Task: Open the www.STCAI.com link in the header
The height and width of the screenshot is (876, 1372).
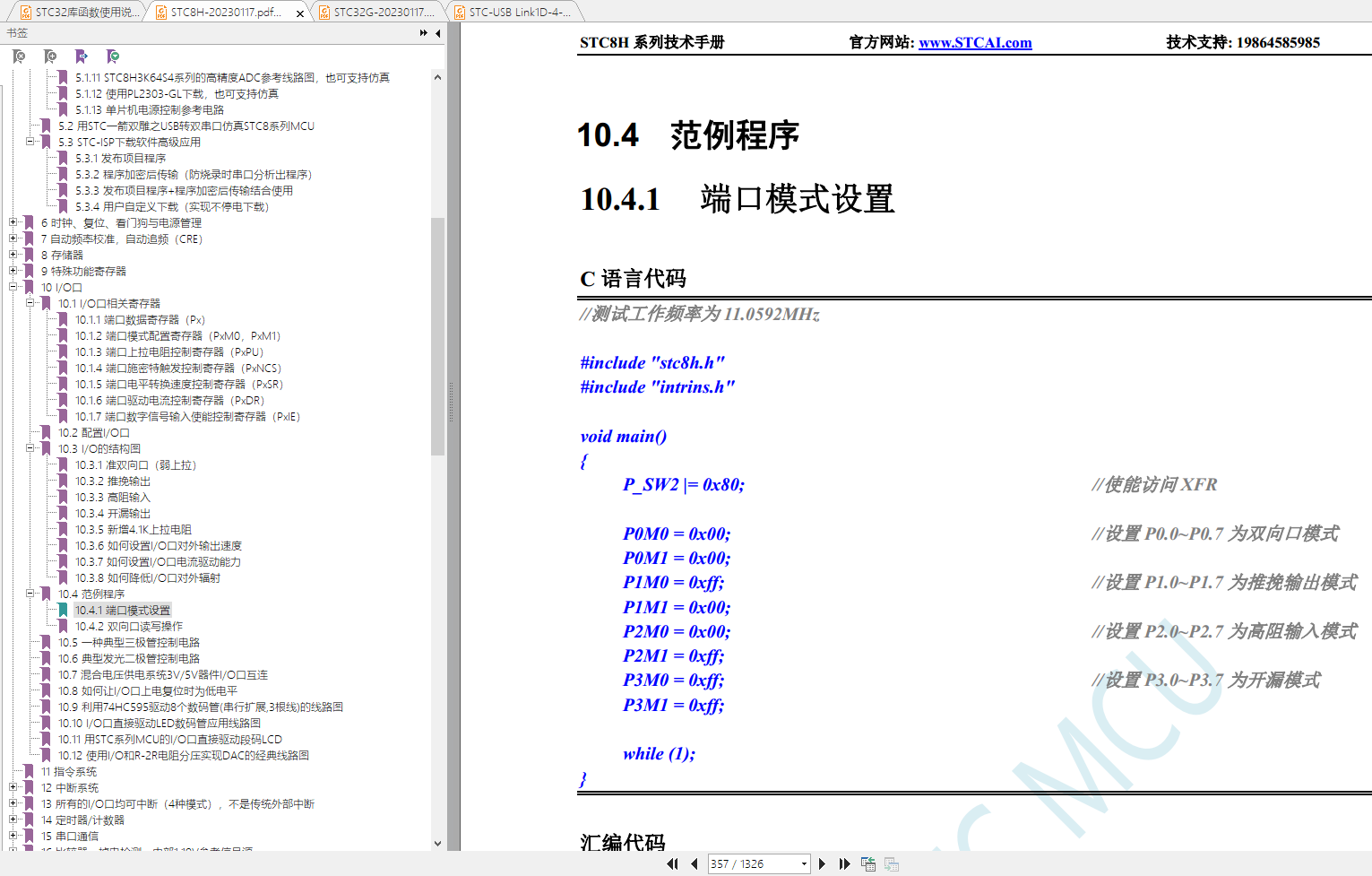Action: pos(975,42)
